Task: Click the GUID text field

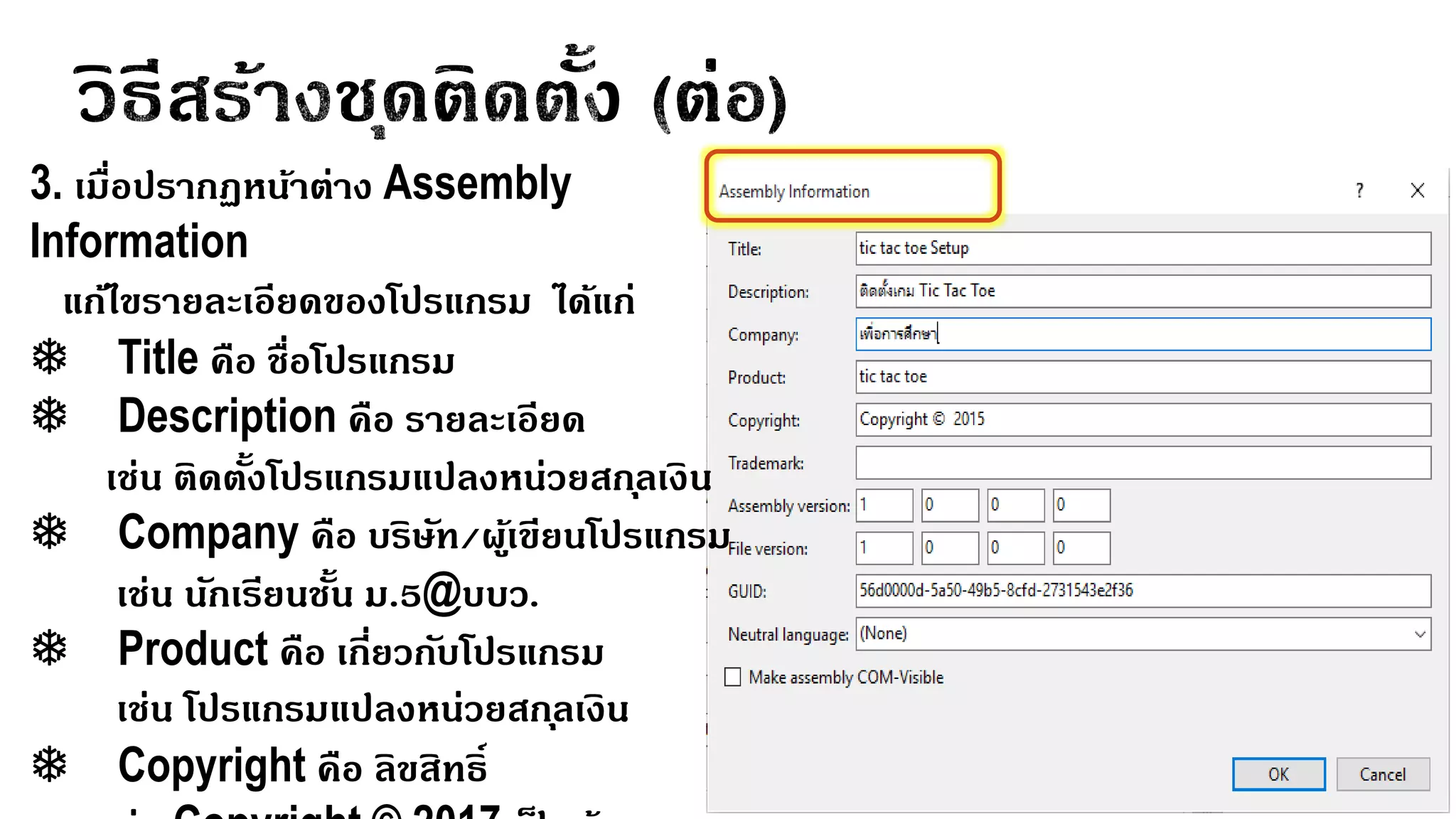Action: 1143,591
